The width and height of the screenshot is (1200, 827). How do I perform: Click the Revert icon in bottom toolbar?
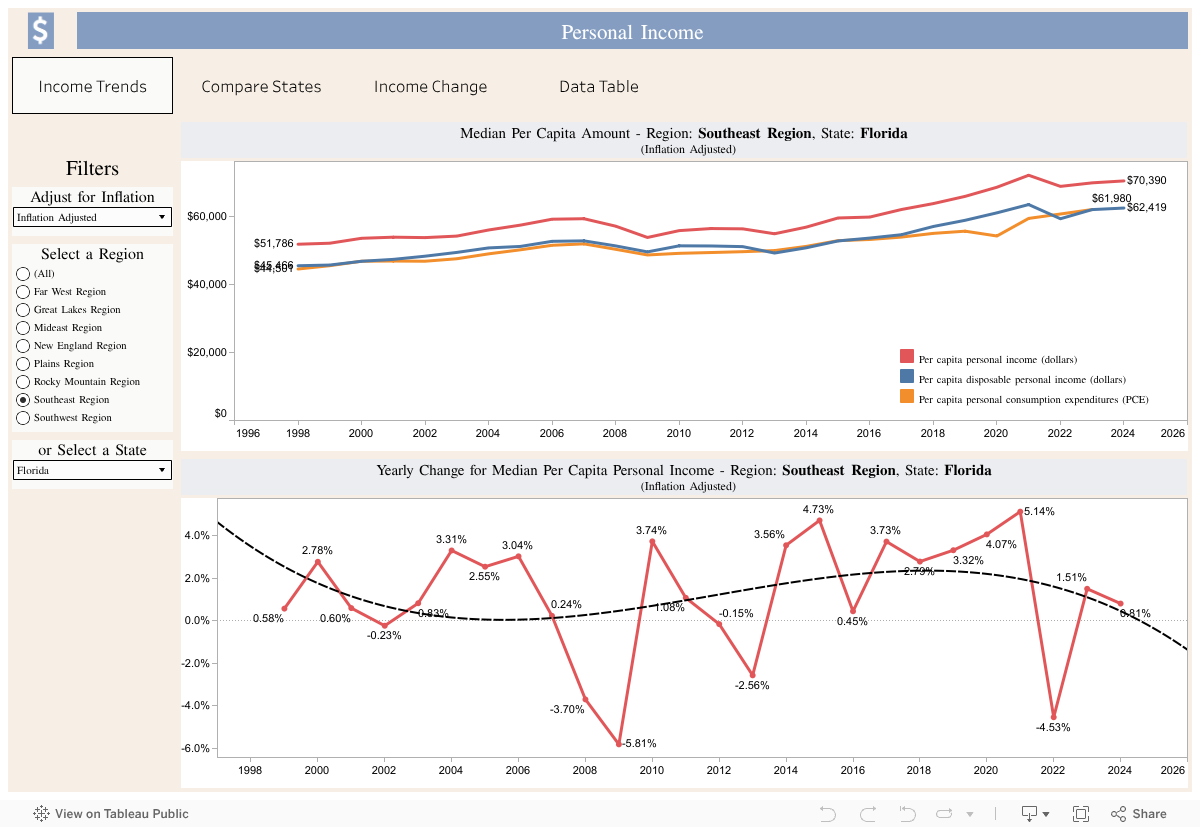coord(908,813)
